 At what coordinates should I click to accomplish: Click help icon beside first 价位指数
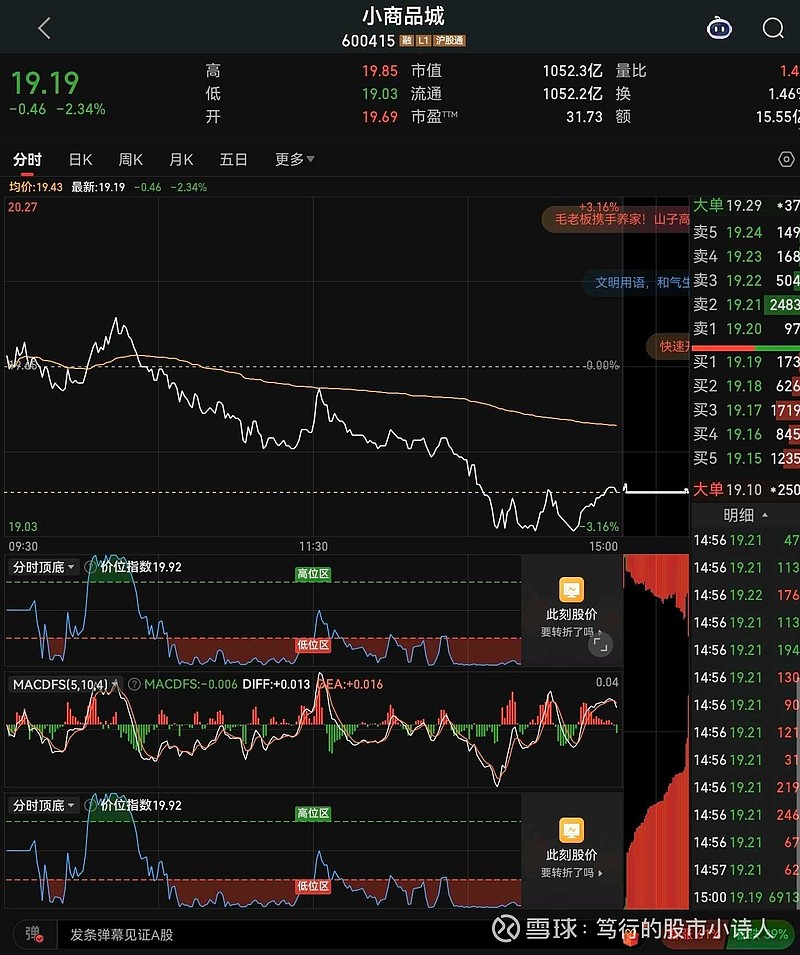pos(91,567)
